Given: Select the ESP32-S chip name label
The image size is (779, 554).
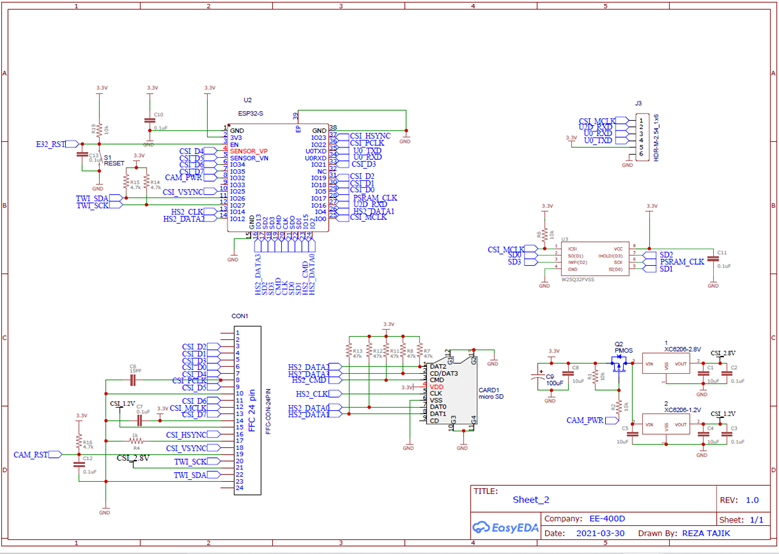Looking at the screenshot, I should [x=250, y=114].
